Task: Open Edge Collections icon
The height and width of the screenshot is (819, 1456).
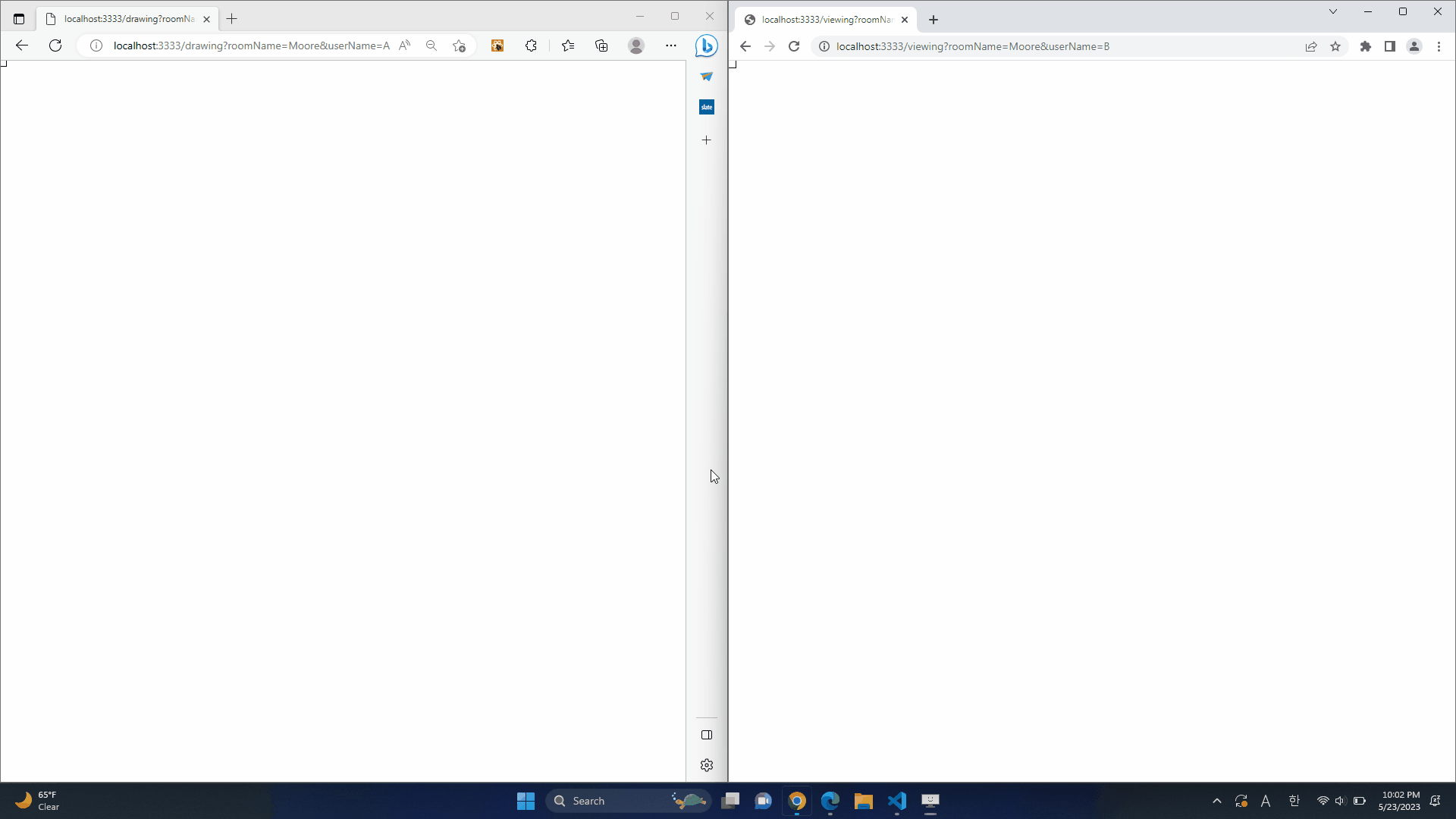Action: pyautogui.click(x=601, y=46)
